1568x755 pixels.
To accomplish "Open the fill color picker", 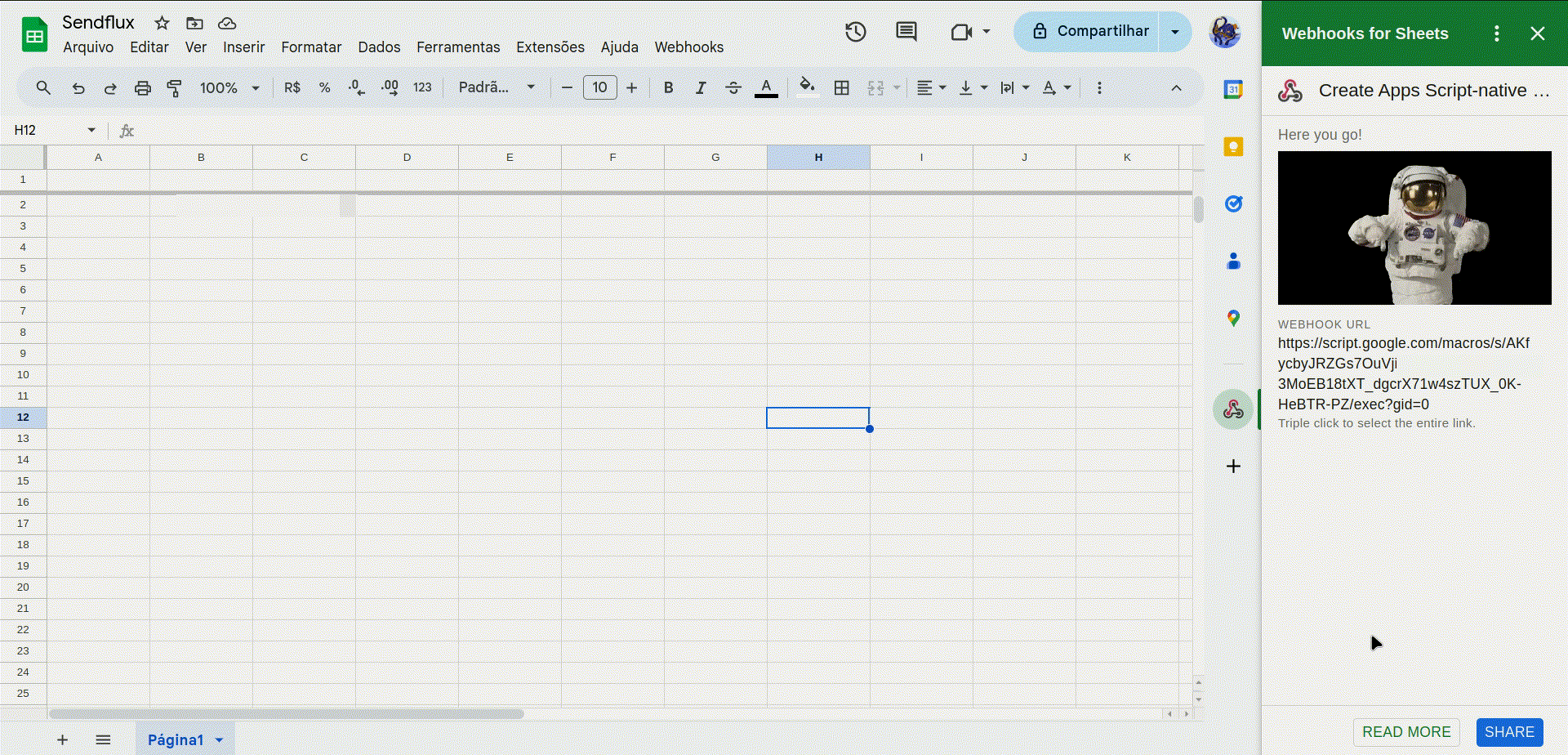I will pos(807,87).
